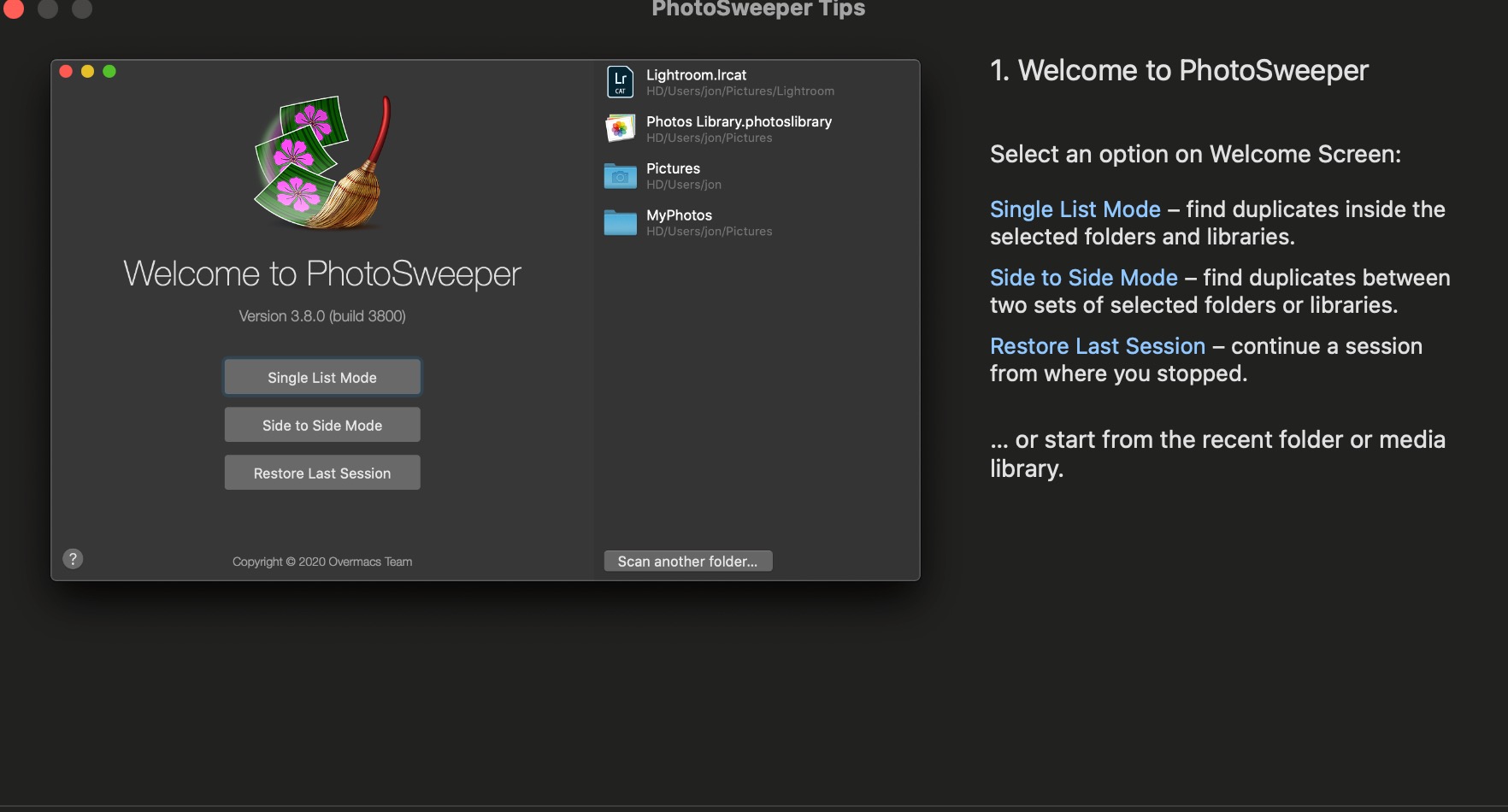
Task: Close the Tips window with red button
Action: point(14,9)
